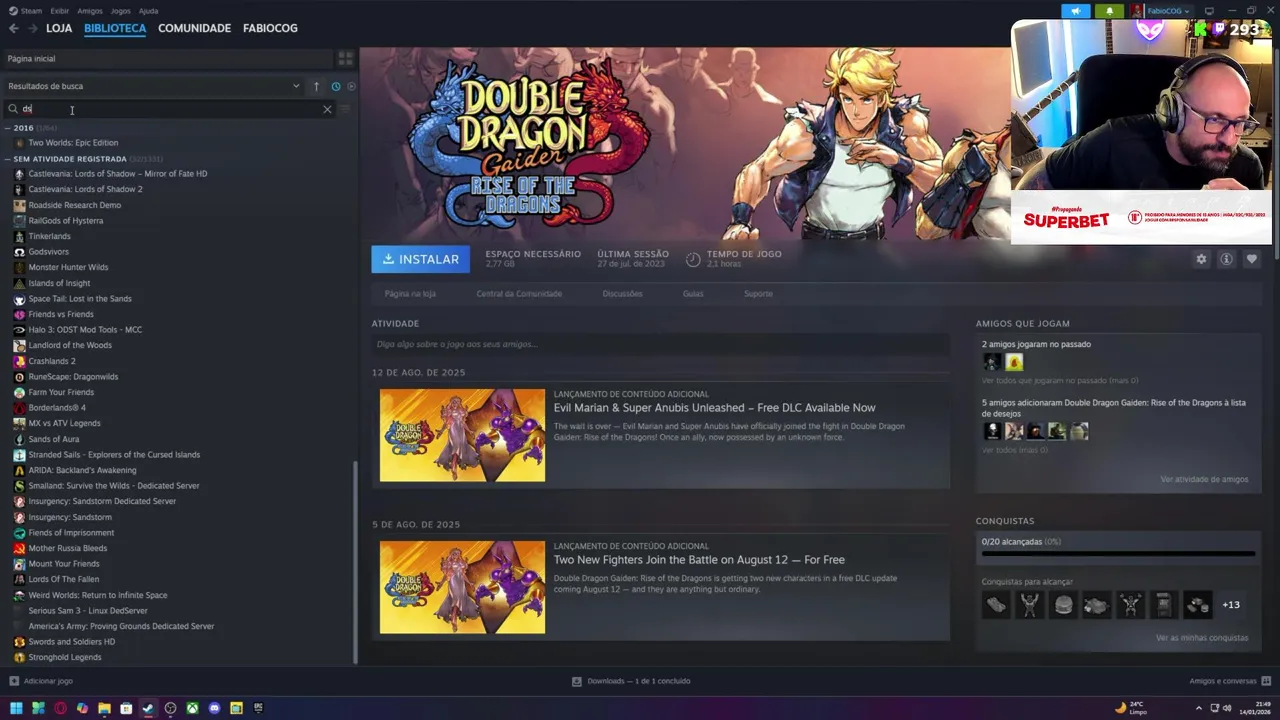The width and height of the screenshot is (1280, 720).
Task: Open the FabioCOG account dropdown
Action: pyautogui.click(x=1167, y=11)
